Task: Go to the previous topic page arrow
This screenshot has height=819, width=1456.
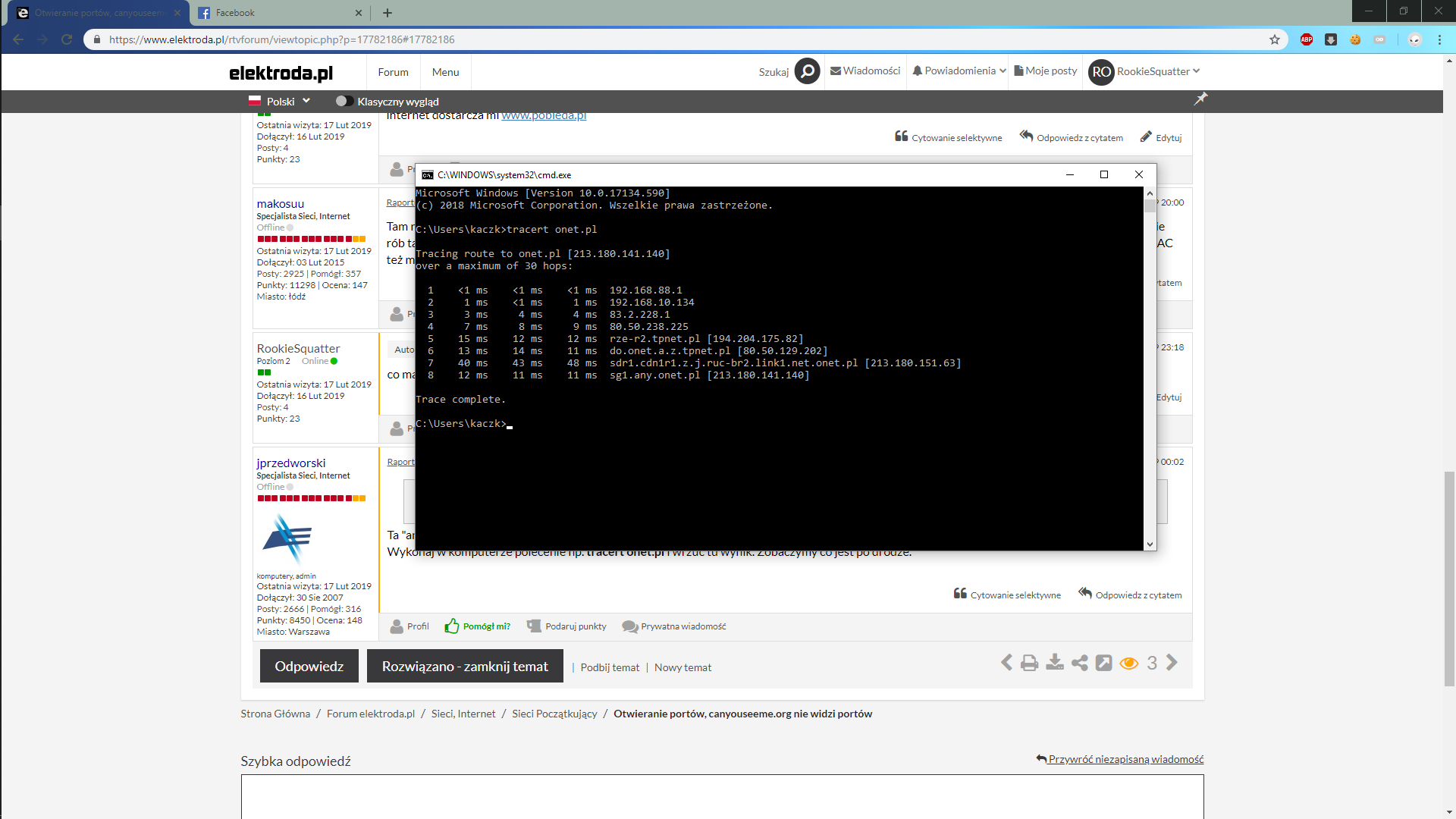Action: click(1006, 663)
